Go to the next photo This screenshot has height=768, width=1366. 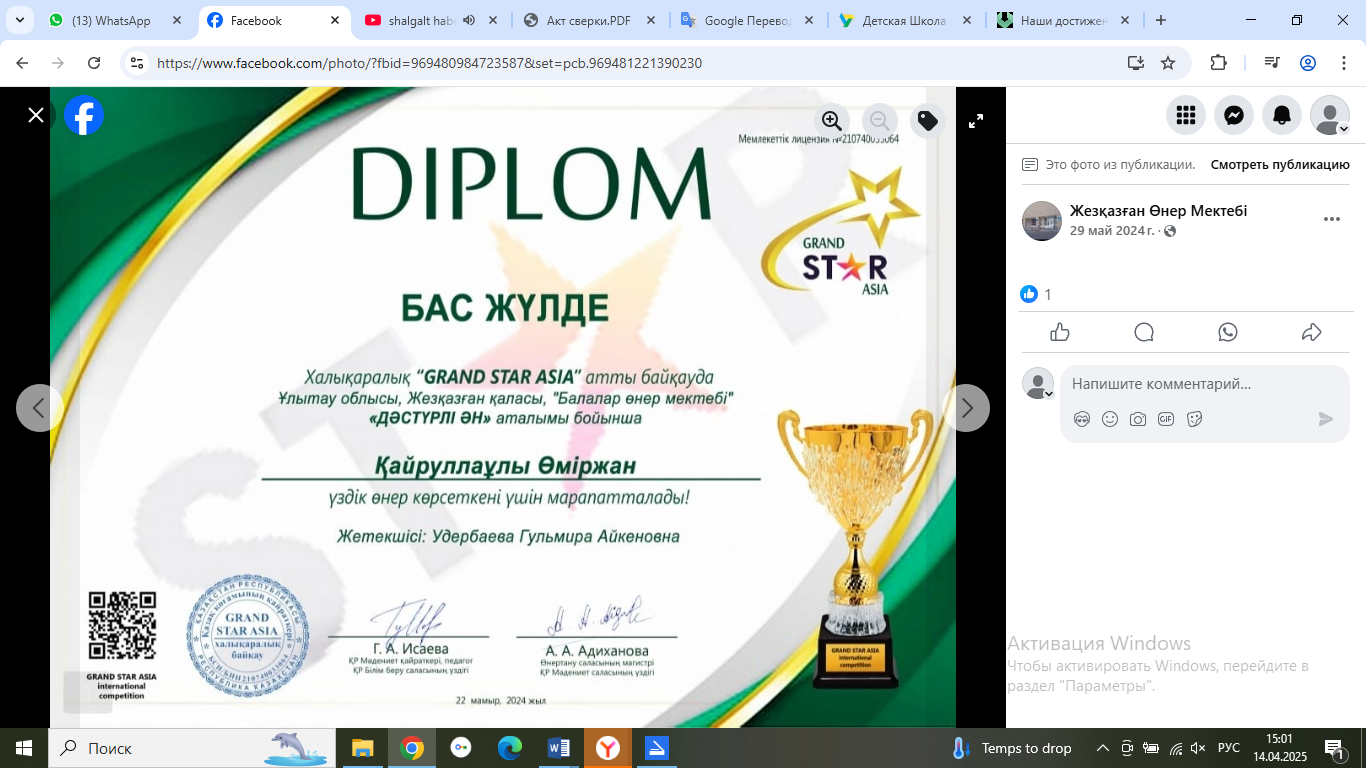[x=966, y=408]
